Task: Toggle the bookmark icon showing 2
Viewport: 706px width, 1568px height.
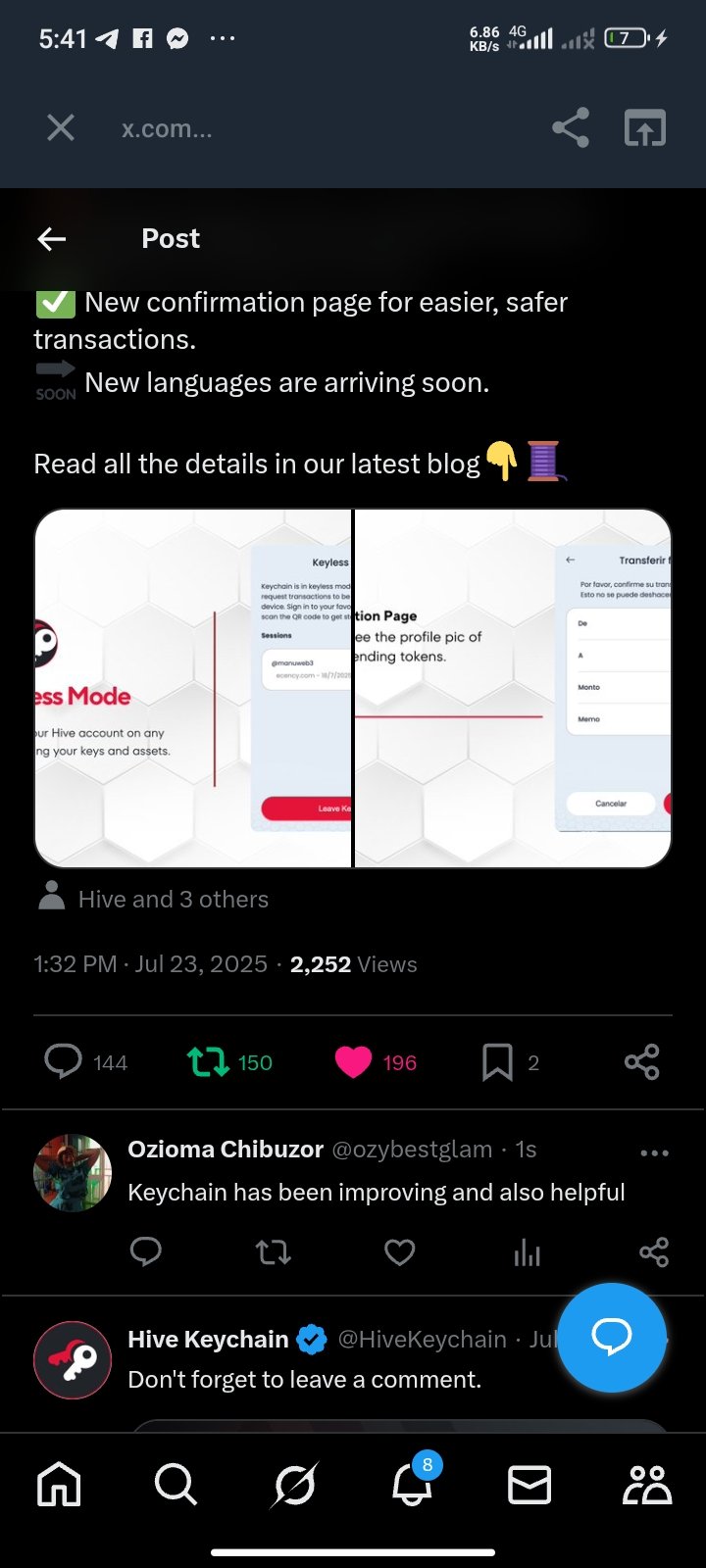Action: coord(511,1062)
